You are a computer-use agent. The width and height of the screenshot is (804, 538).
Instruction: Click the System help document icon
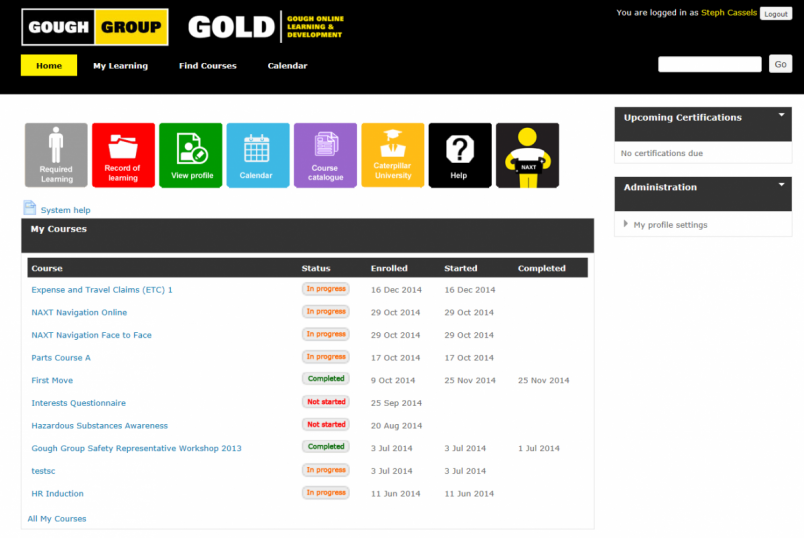click(x=30, y=208)
